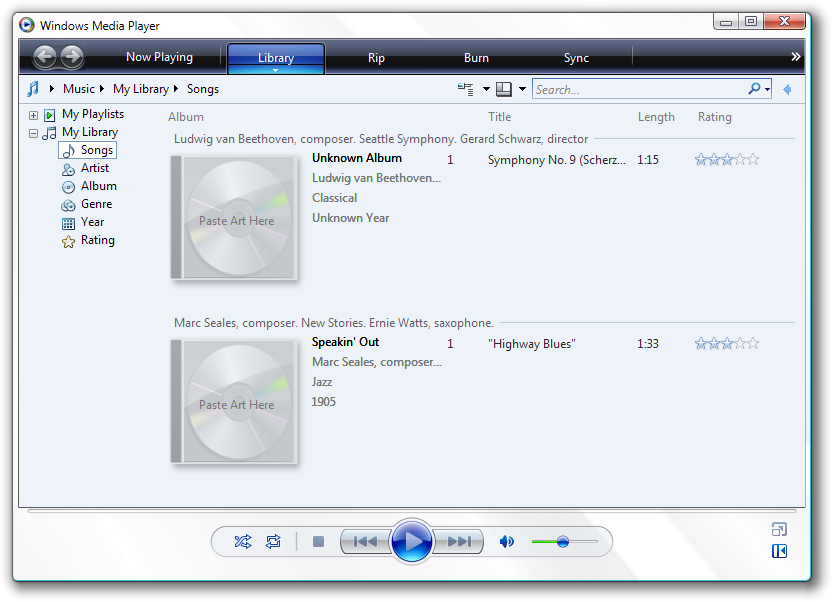The width and height of the screenshot is (832, 602).
Task: Click the My Library breadcrumb
Action: pos(141,89)
